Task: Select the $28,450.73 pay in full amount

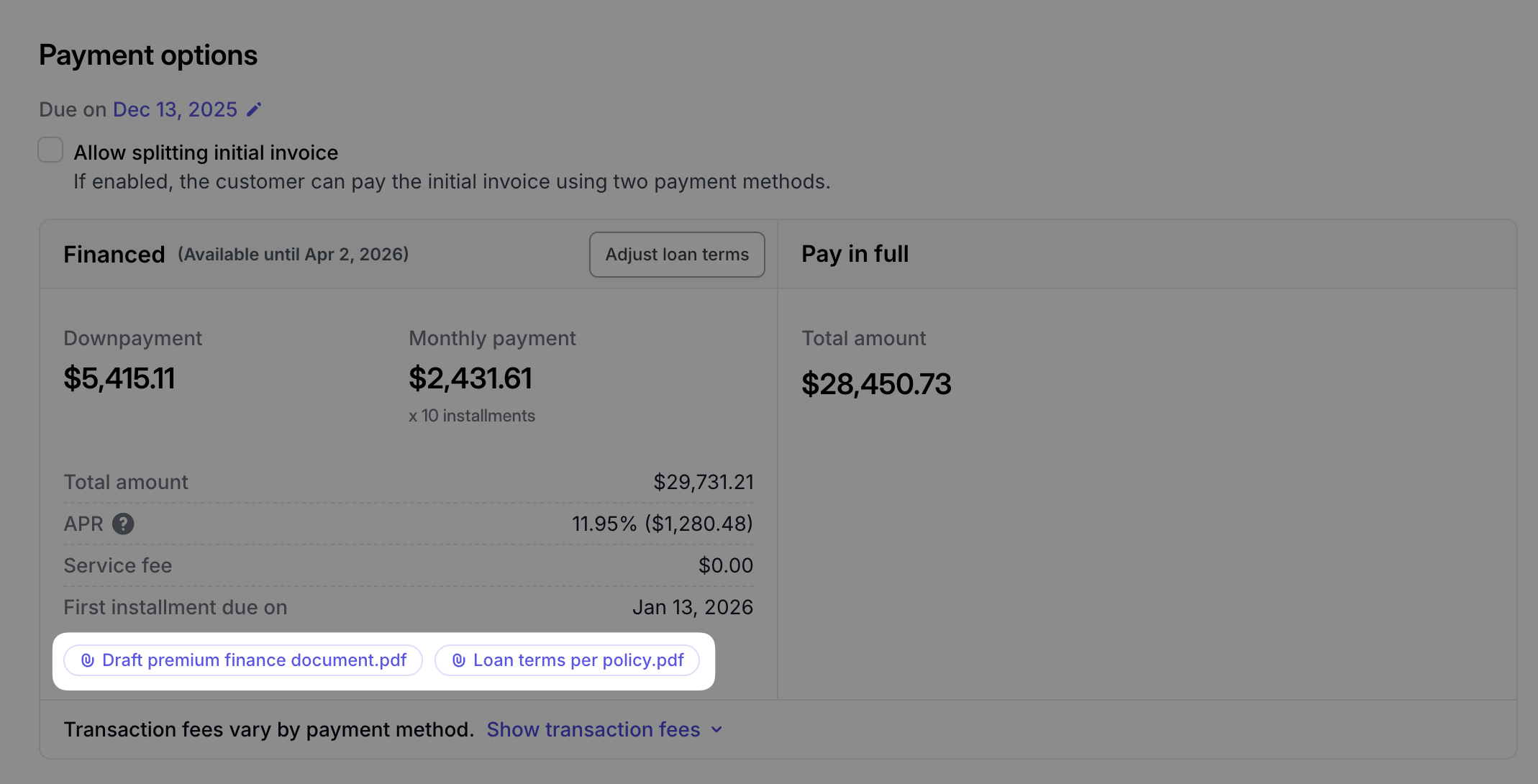Action: (x=877, y=384)
